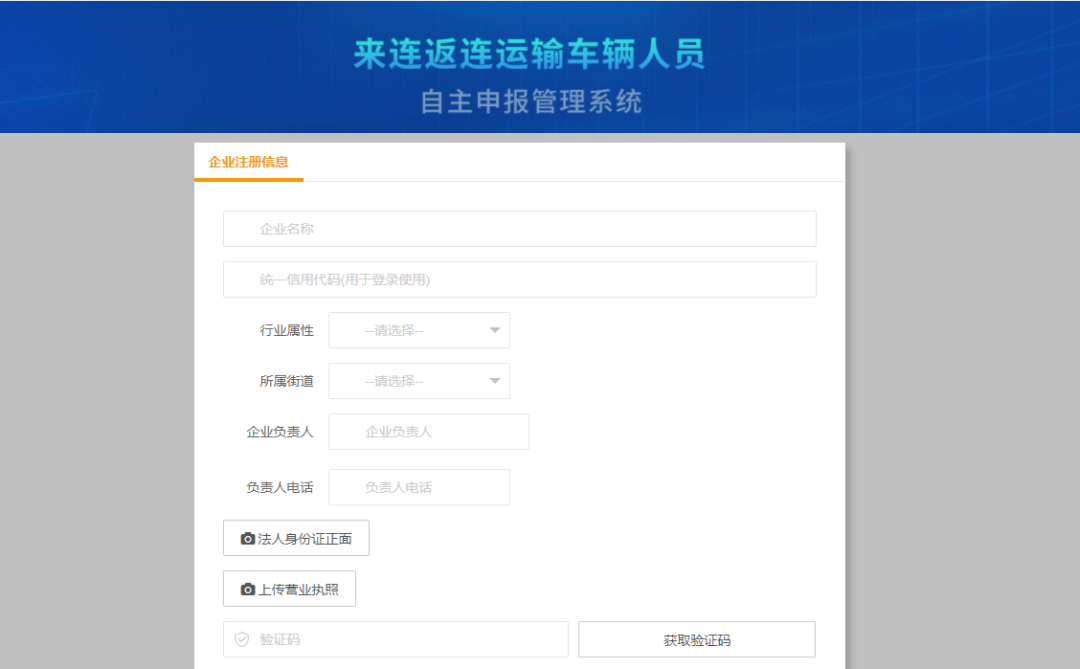The width and height of the screenshot is (1080, 669).
Task: Click the 企业负责人 text box
Action: (428, 432)
